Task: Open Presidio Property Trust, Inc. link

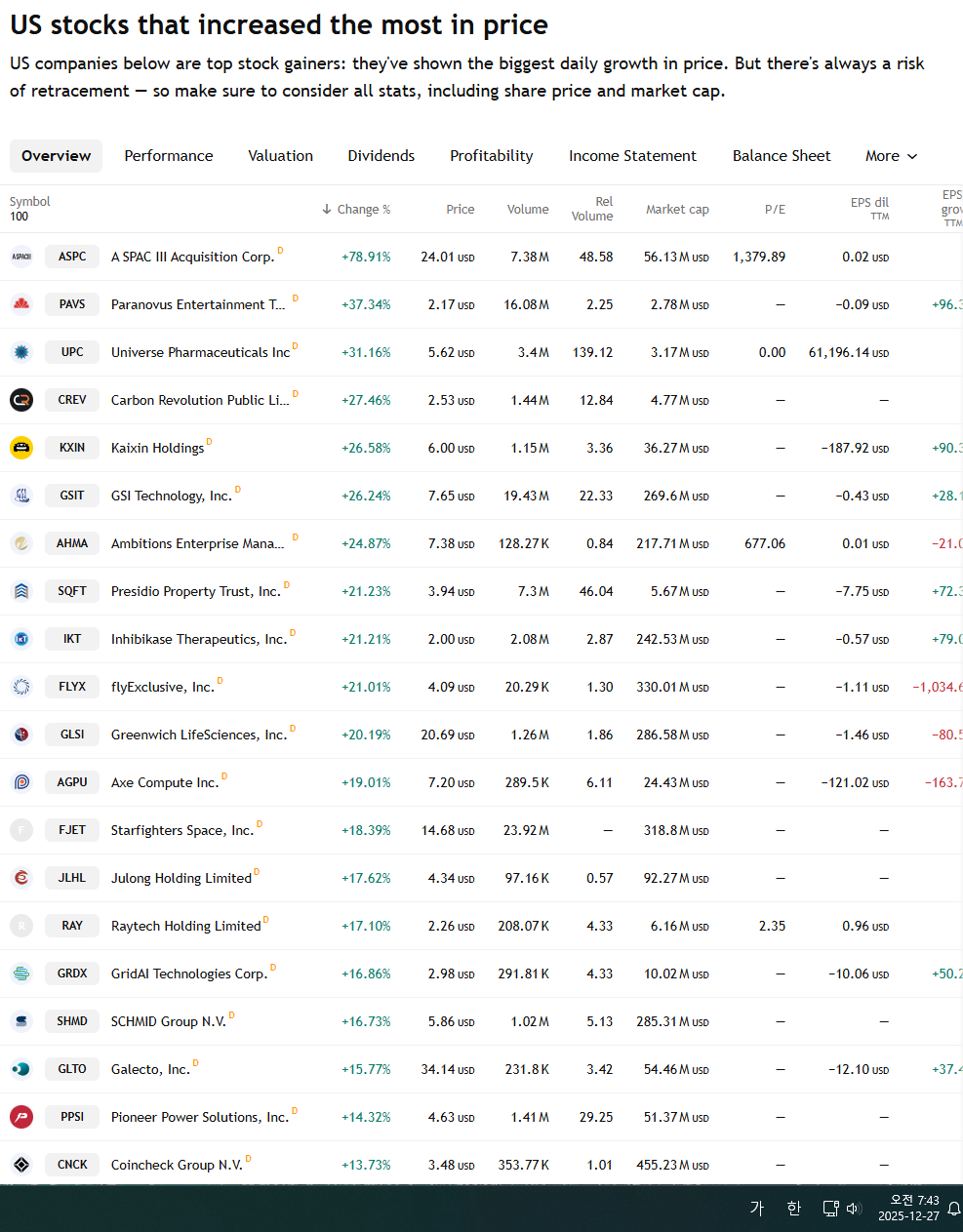Action: point(196,591)
